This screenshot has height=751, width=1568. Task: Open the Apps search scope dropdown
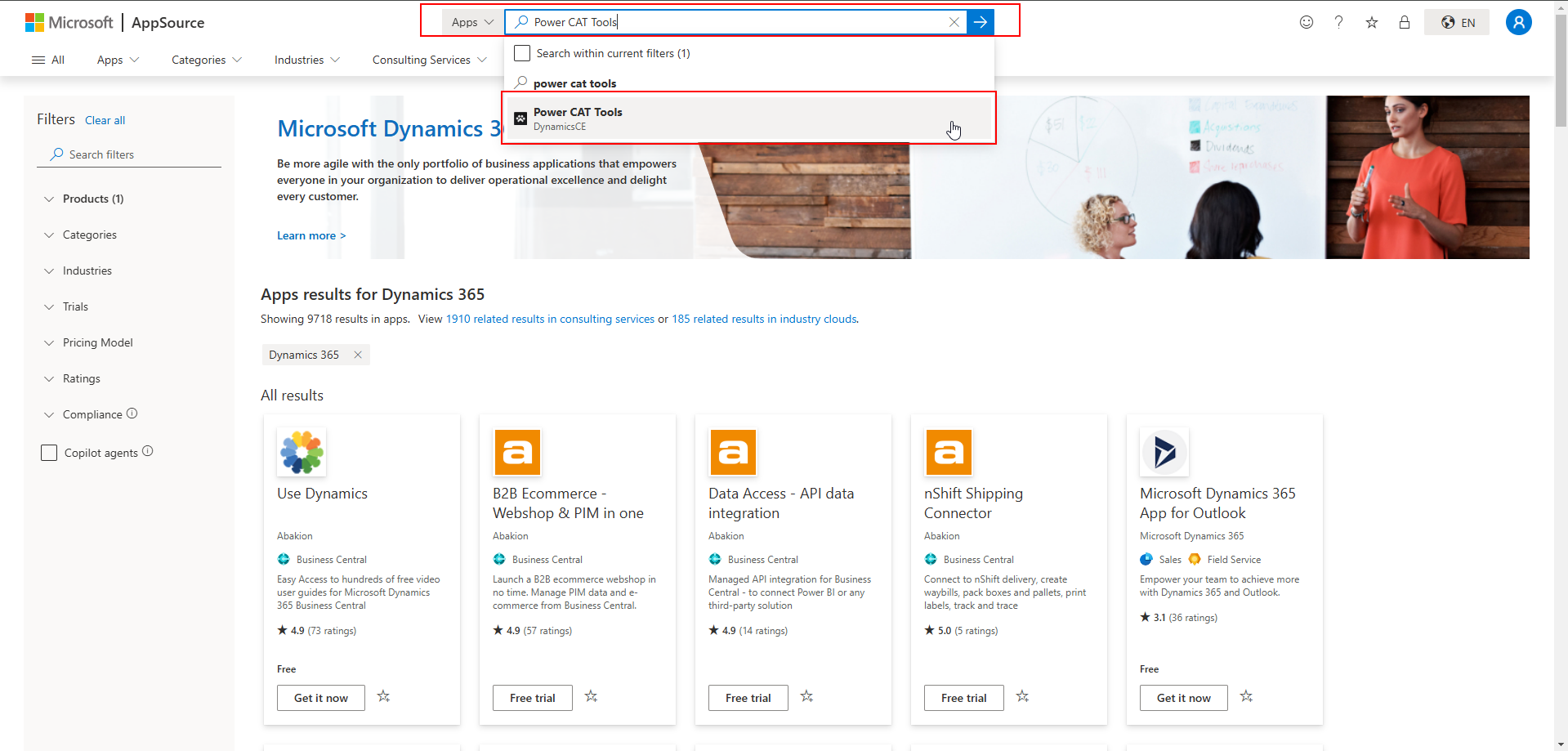point(472,22)
